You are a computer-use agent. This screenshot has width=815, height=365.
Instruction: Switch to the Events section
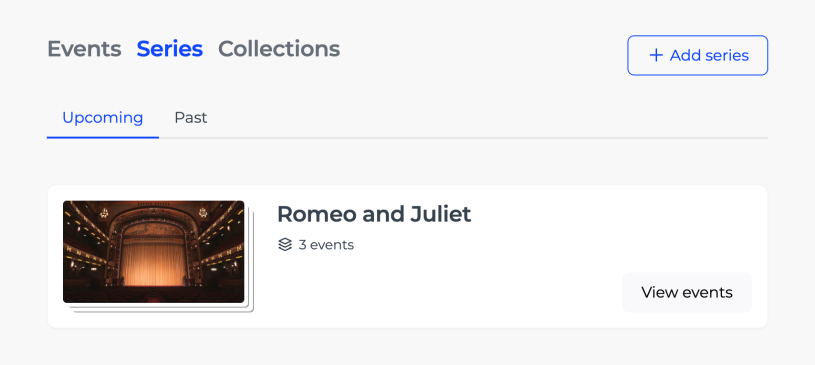(x=84, y=49)
